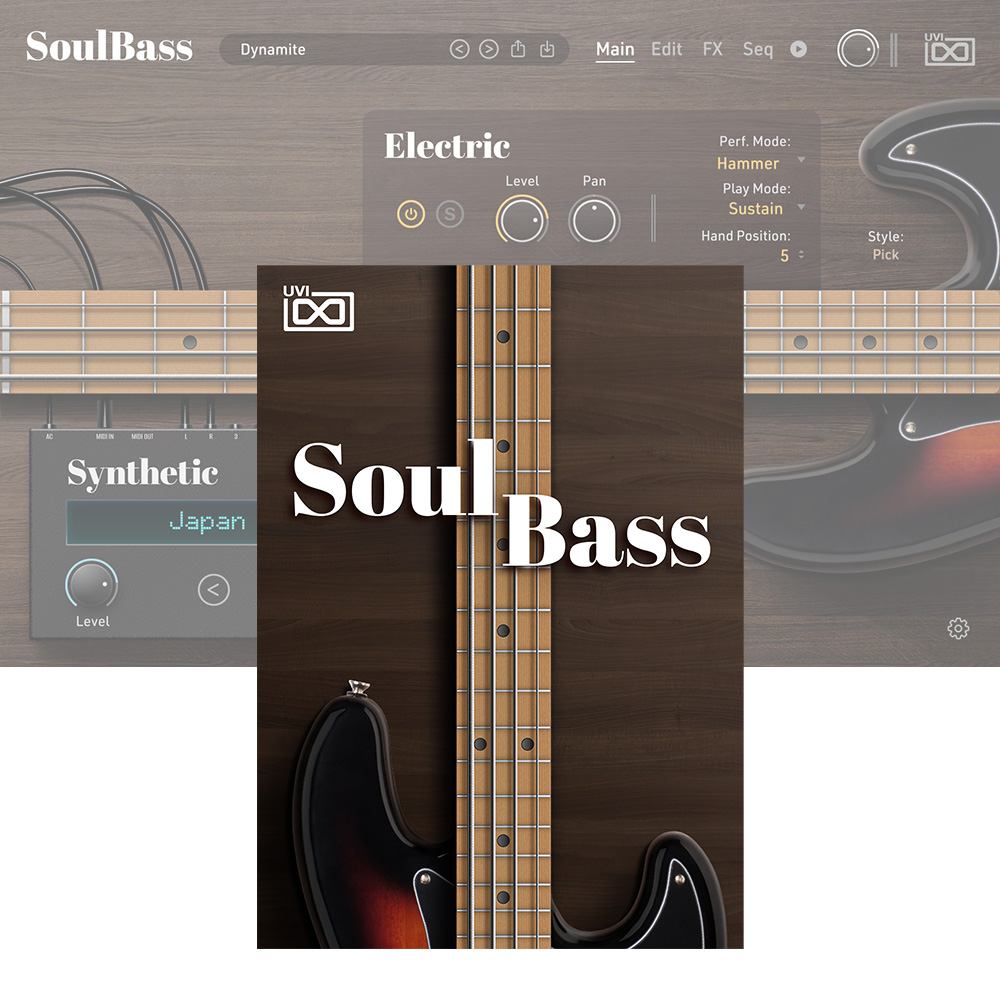Adjust the master volume knob

(x=858, y=49)
